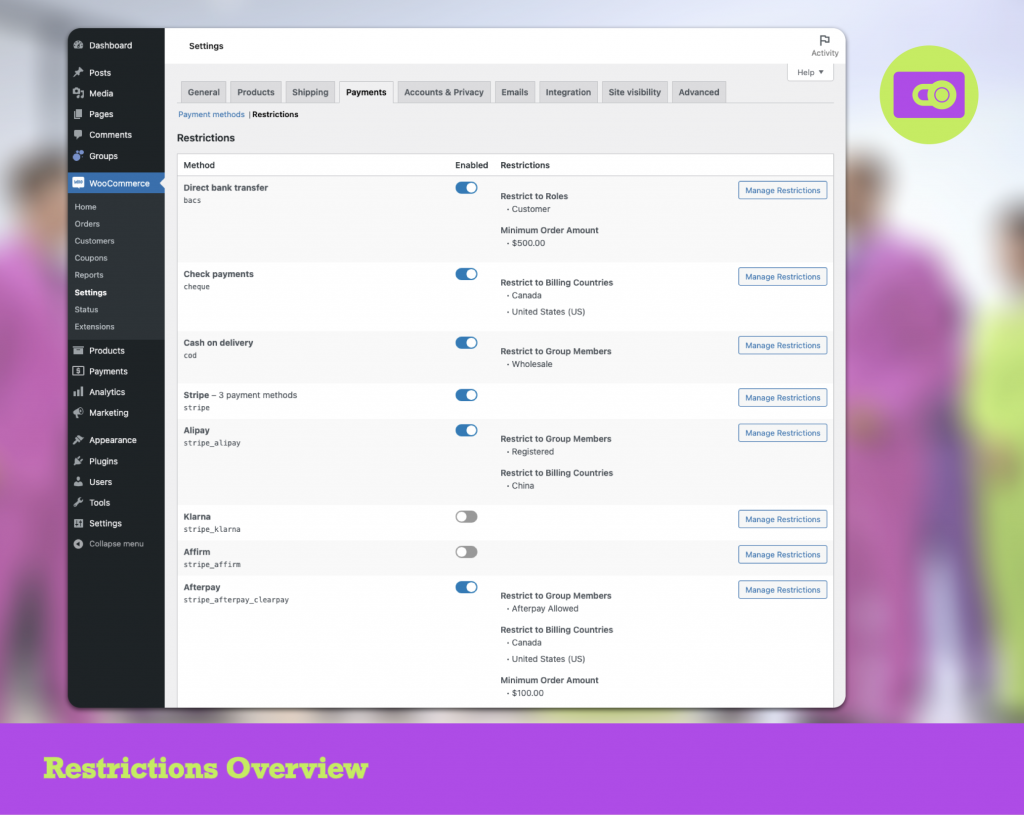Disable Cash on delivery toggle
1024x815 pixels.
[466, 343]
